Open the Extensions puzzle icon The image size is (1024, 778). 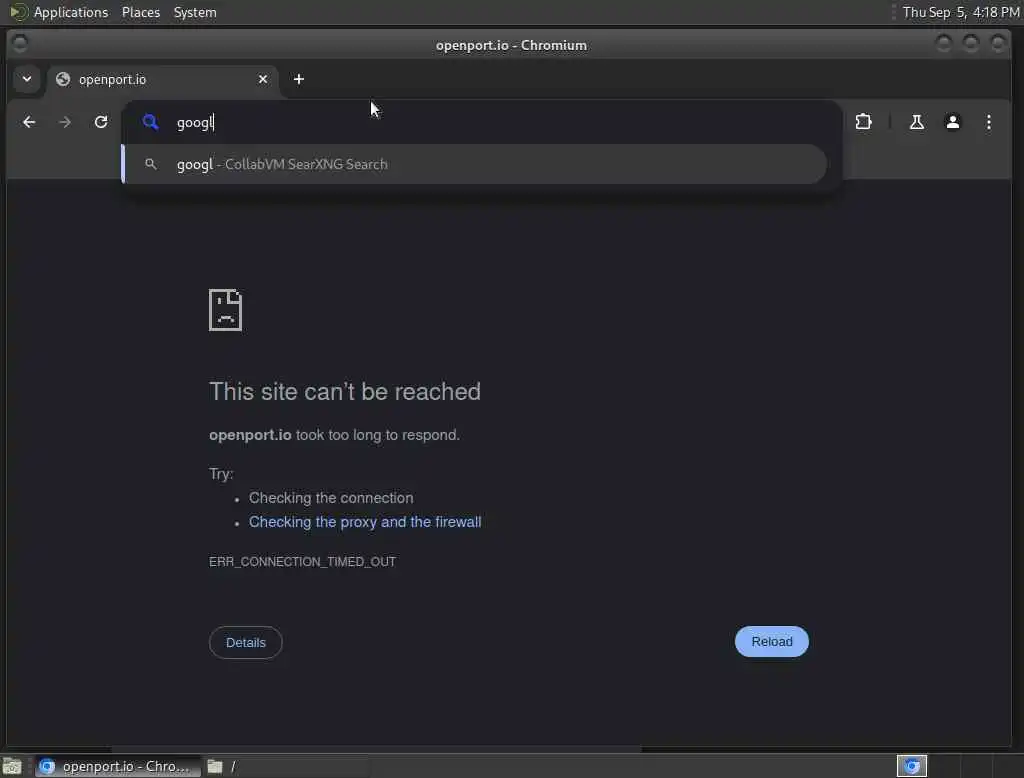click(x=863, y=122)
